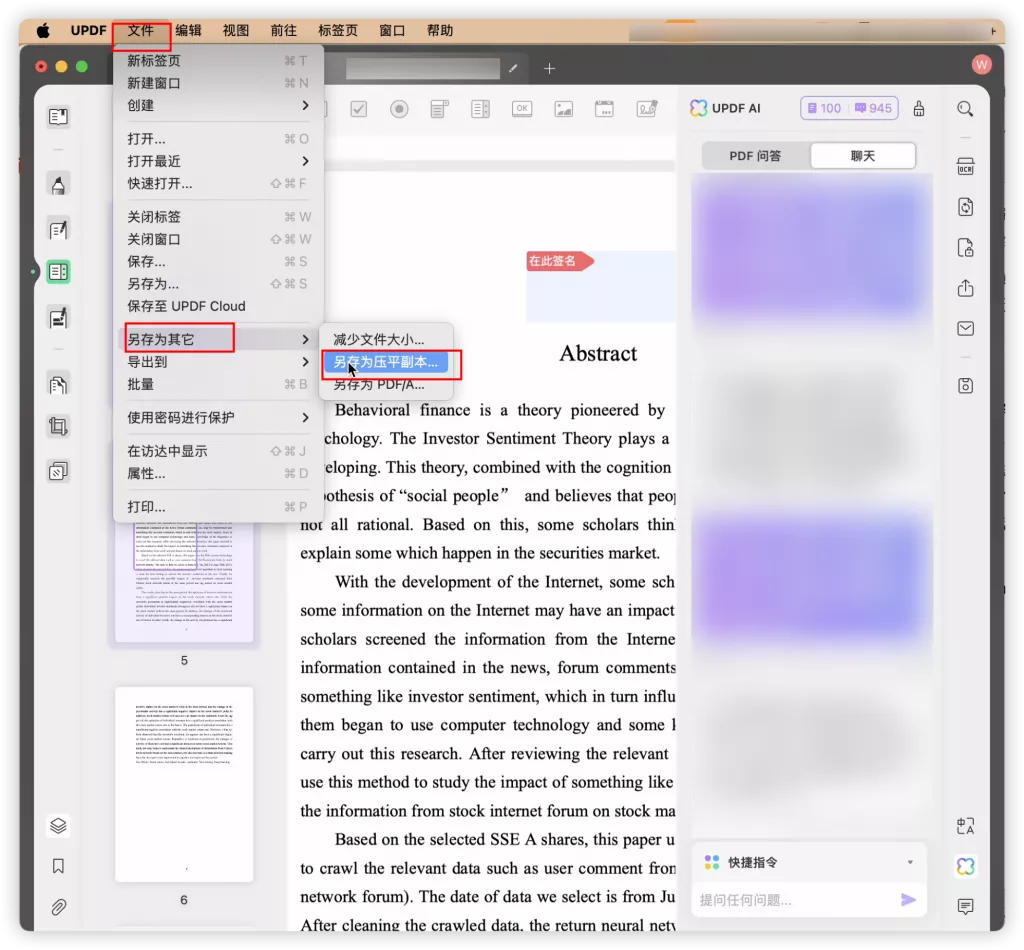The height and width of the screenshot is (950, 1024).
Task: Send file by email envelope icon
Action: coord(965,328)
